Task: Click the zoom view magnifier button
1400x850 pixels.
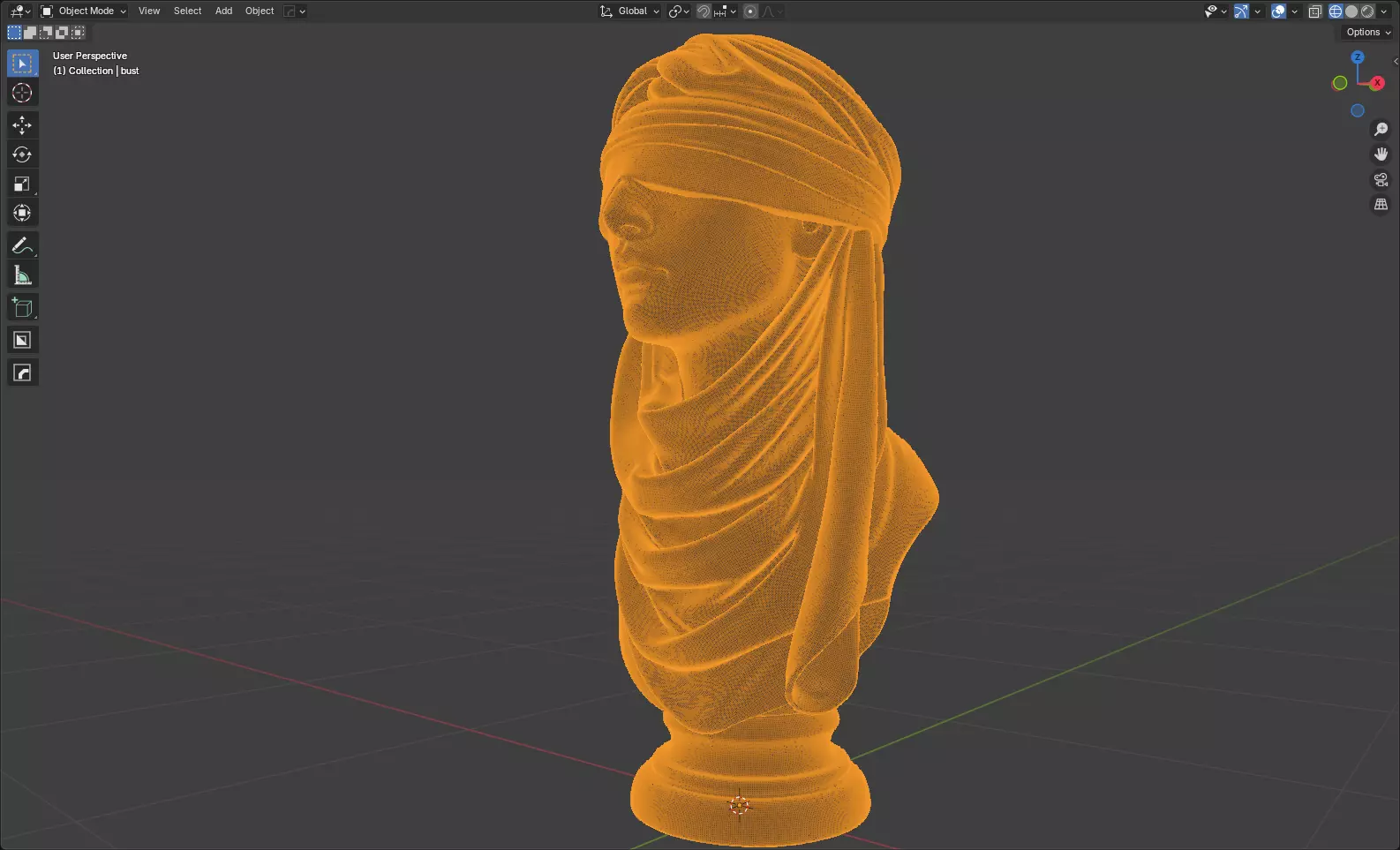Action: coord(1381,130)
